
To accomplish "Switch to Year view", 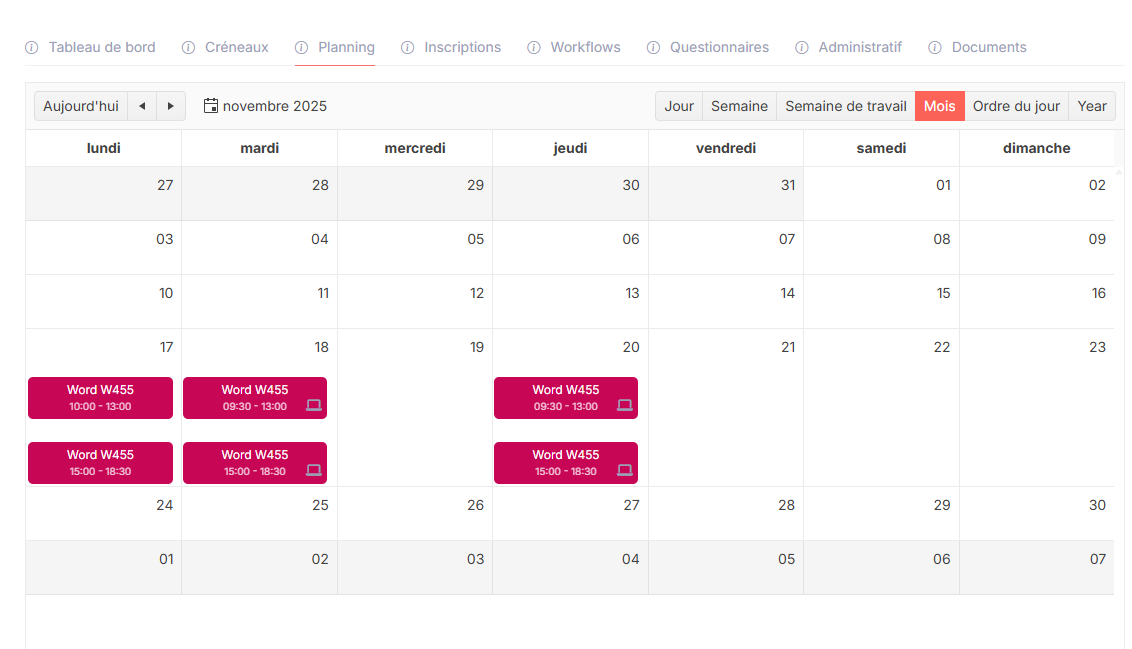I will pos(1092,106).
